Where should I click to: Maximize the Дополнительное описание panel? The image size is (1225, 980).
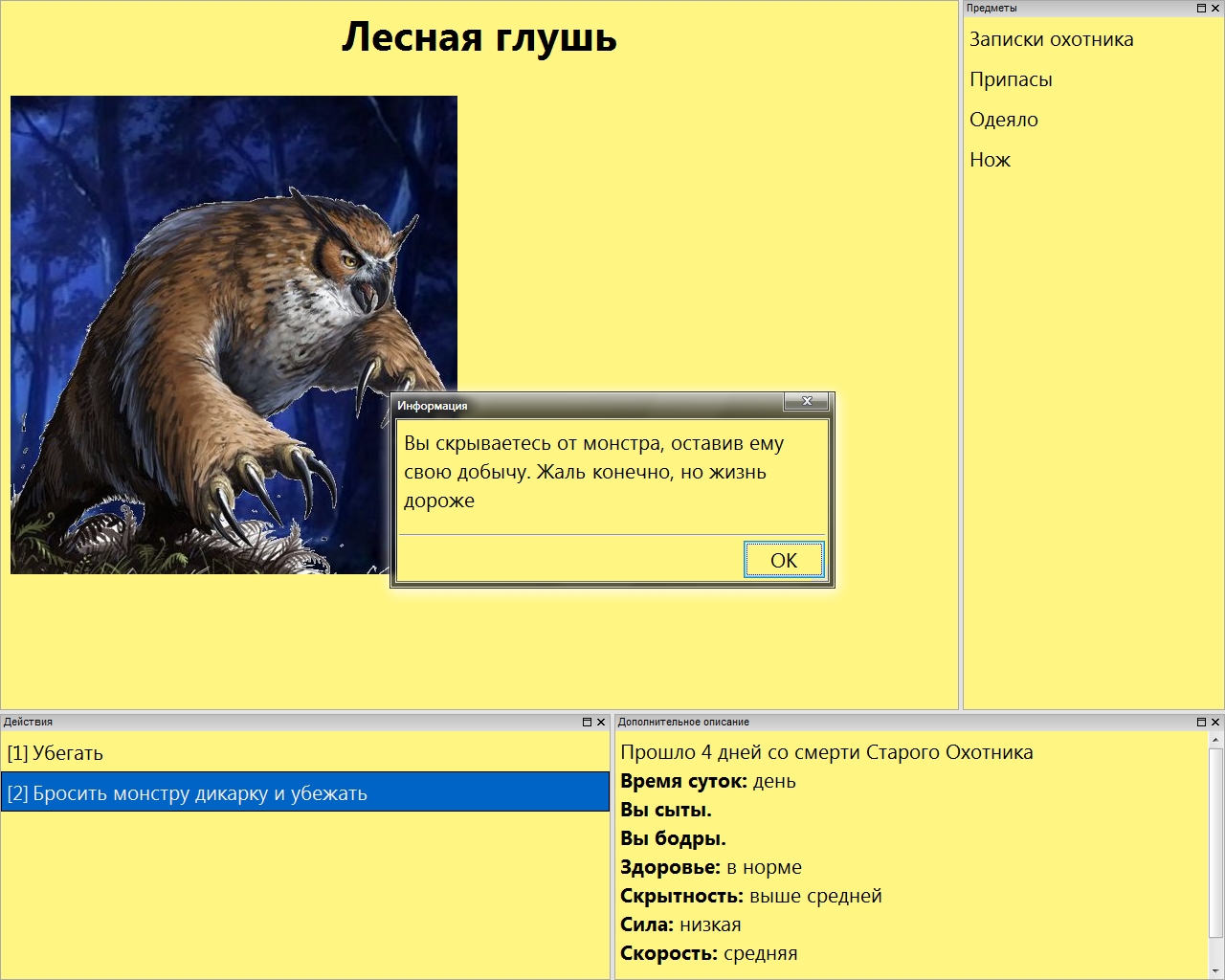pos(1202,723)
